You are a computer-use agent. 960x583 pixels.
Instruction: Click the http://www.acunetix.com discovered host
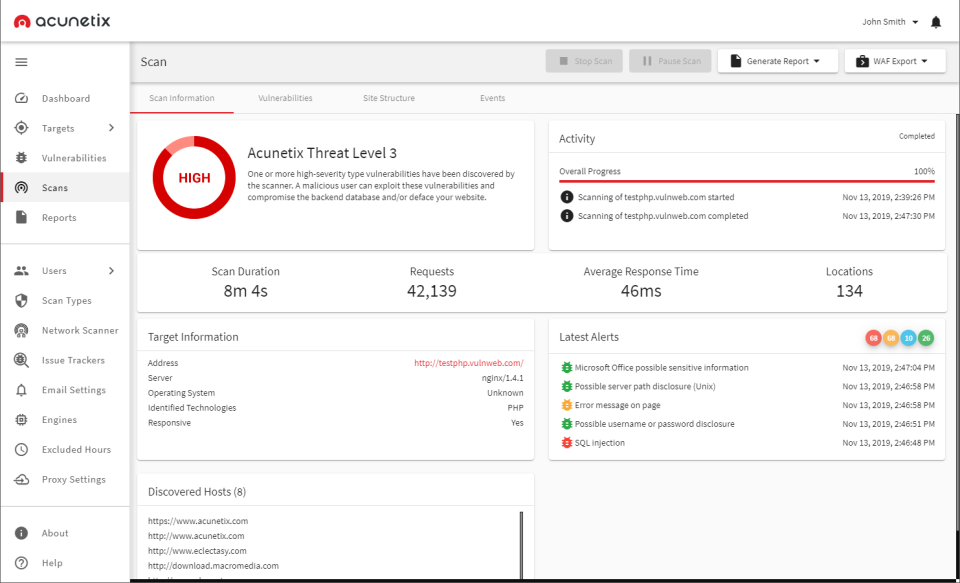[196, 536]
